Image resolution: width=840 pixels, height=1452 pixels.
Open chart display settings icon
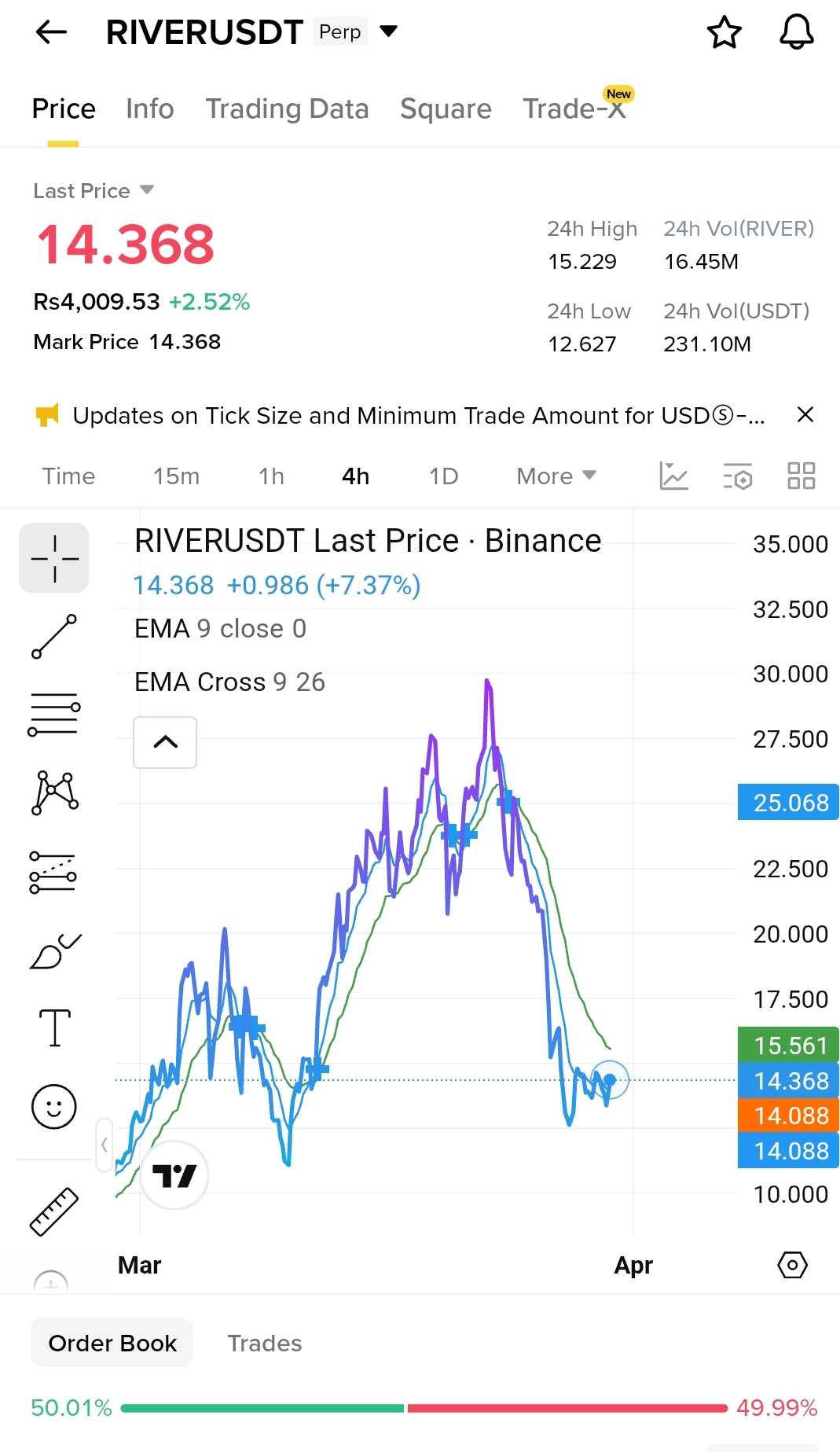click(737, 476)
